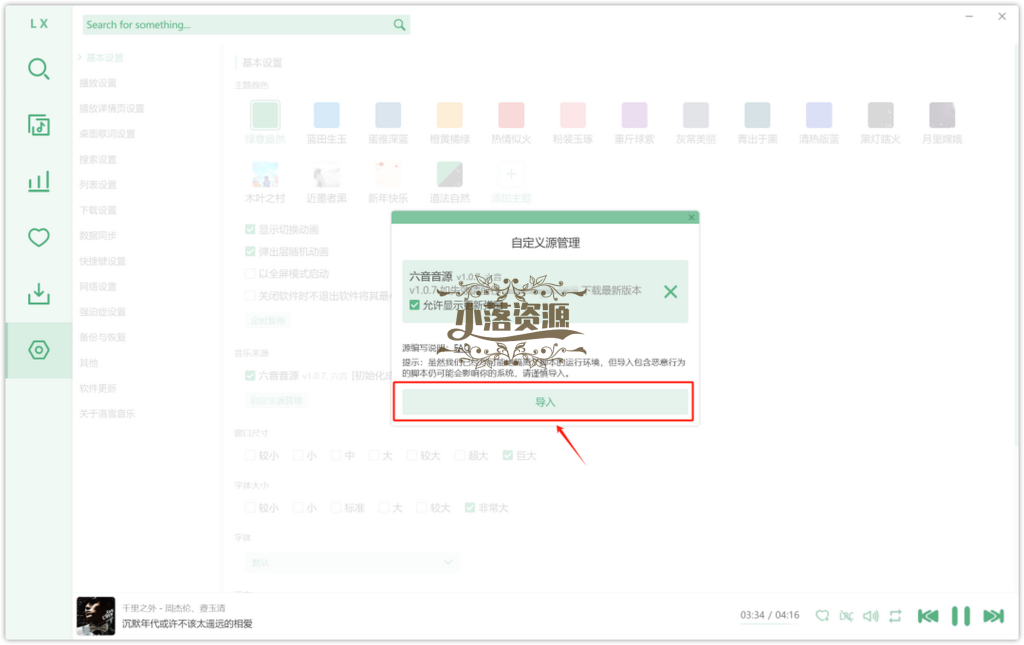Pick the 蓝田生玉 blue theme swatch
Viewport: 1024px width, 645px height.
coord(327,115)
